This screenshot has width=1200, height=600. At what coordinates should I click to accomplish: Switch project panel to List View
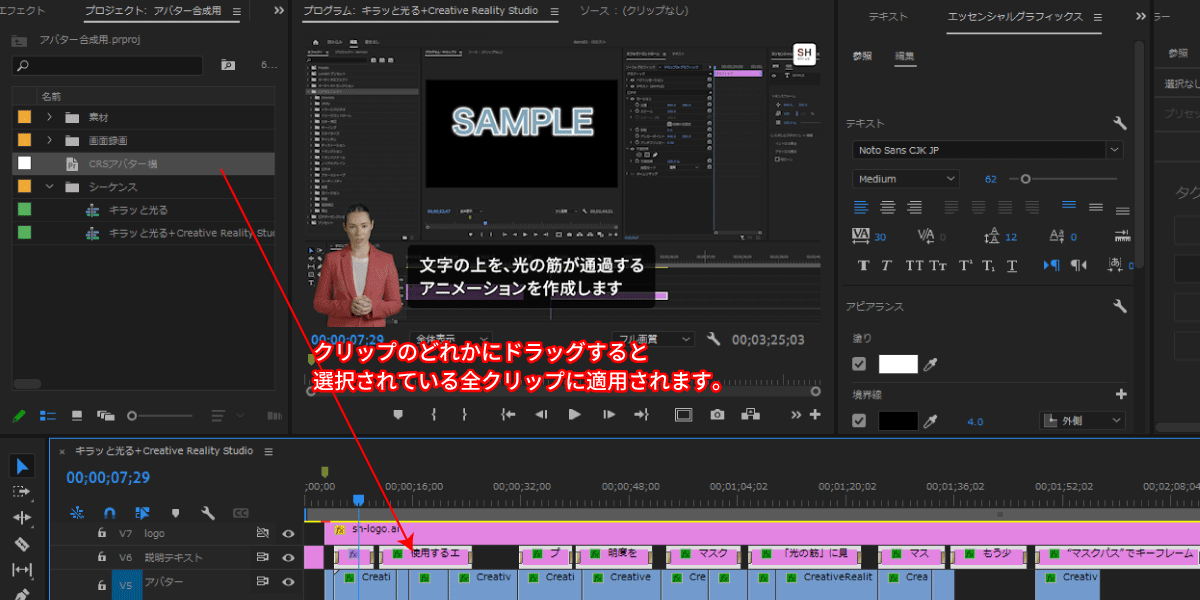click(48, 415)
